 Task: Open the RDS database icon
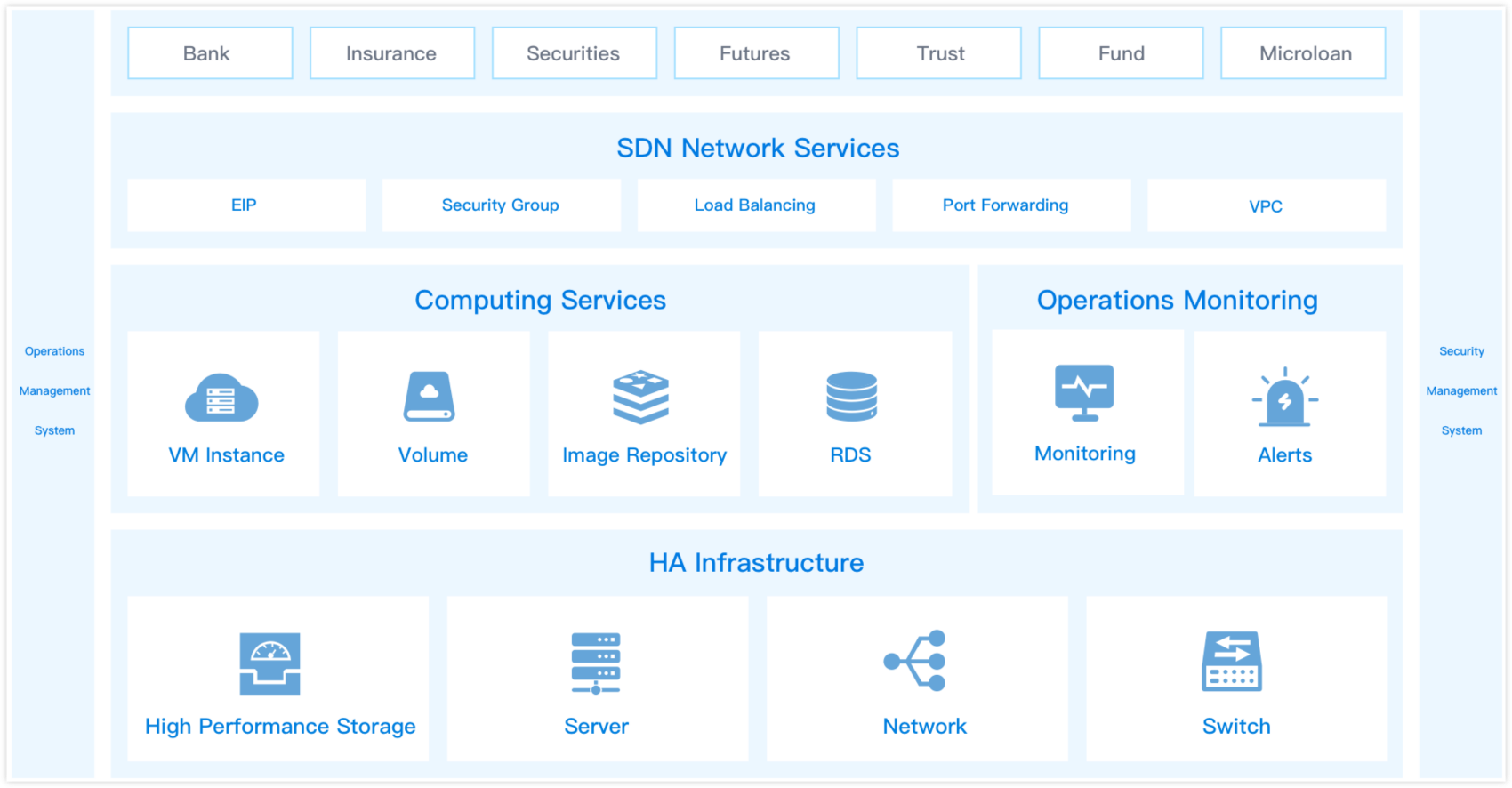[851, 397]
